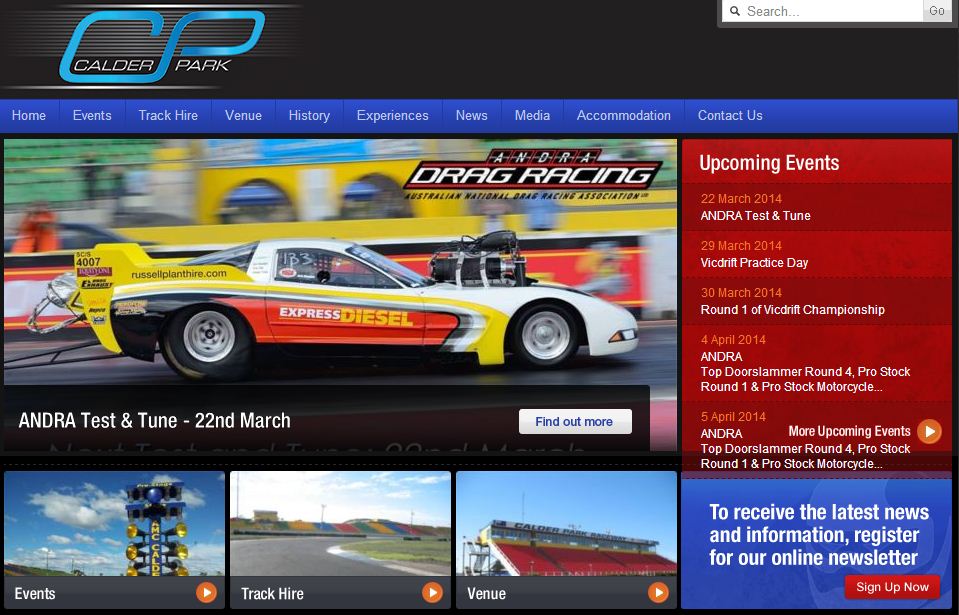Image resolution: width=959 pixels, height=615 pixels.
Task: Open the 5 April 2014 ANDRA event
Action: point(805,449)
